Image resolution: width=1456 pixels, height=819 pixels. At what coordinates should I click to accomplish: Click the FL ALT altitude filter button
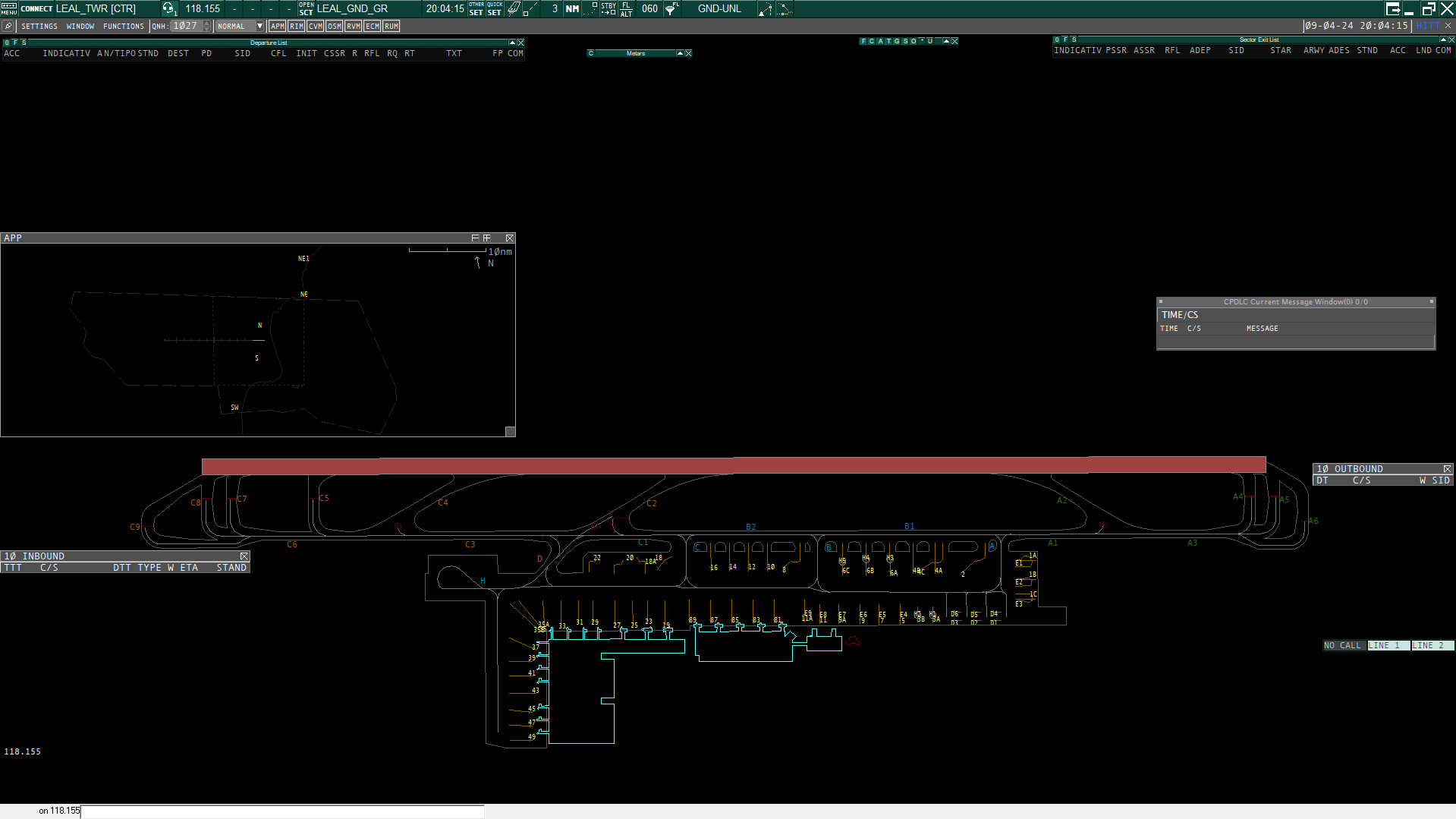tap(626, 8)
